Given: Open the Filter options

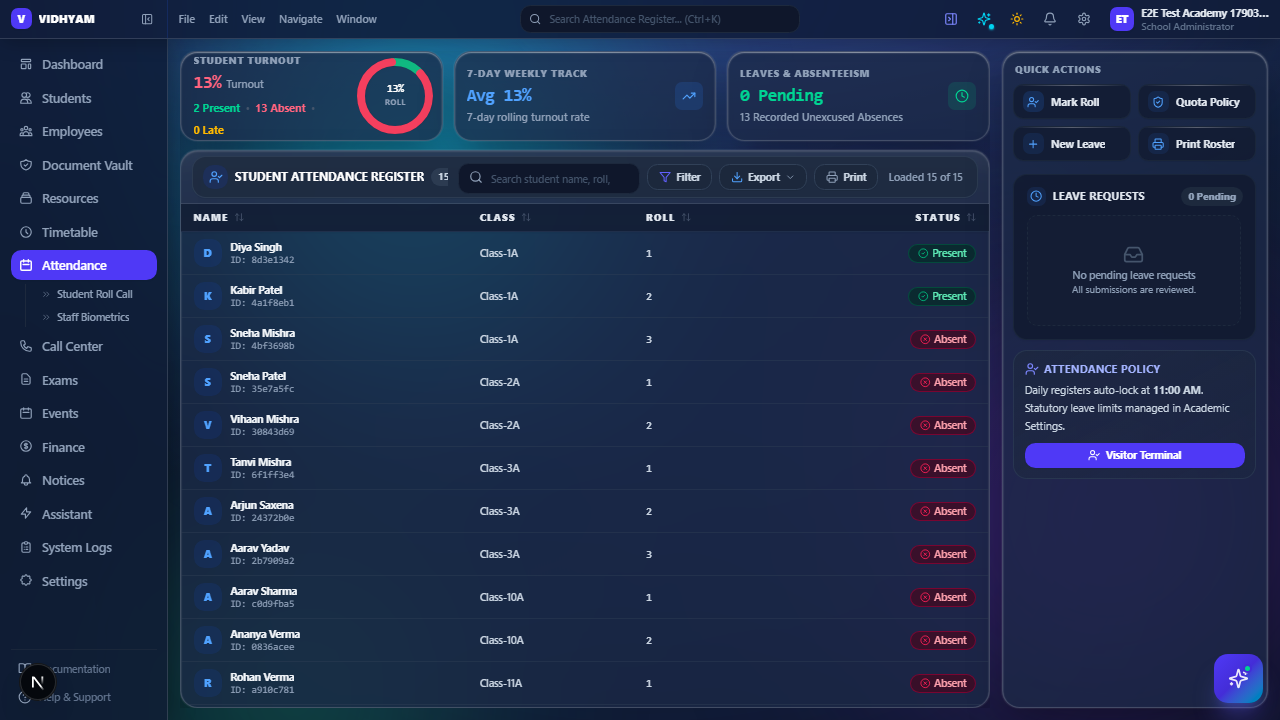Looking at the screenshot, I should [x=680, y=177].
